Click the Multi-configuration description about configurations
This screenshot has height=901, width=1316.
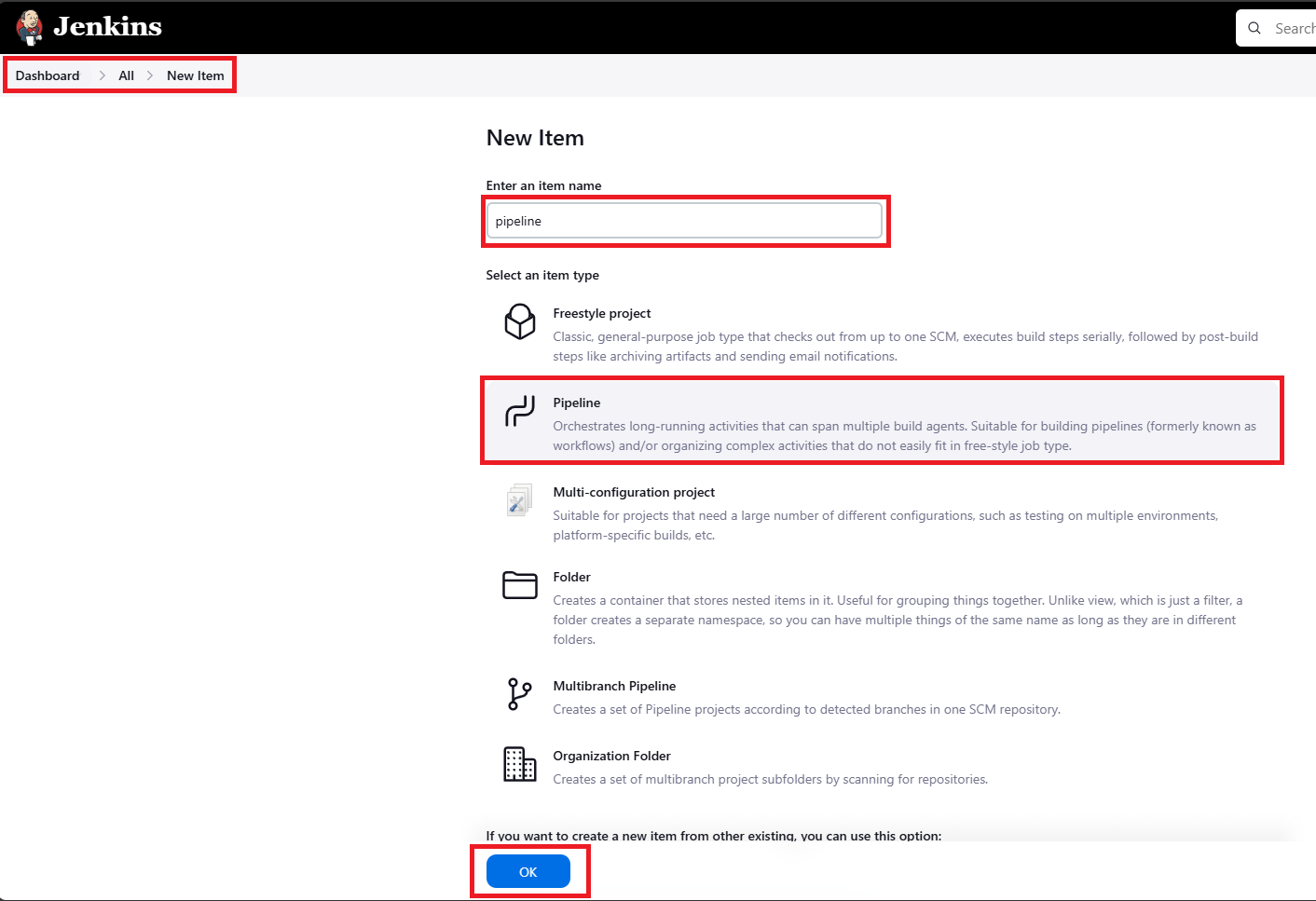pyautogui.click(x=885, y=526)
